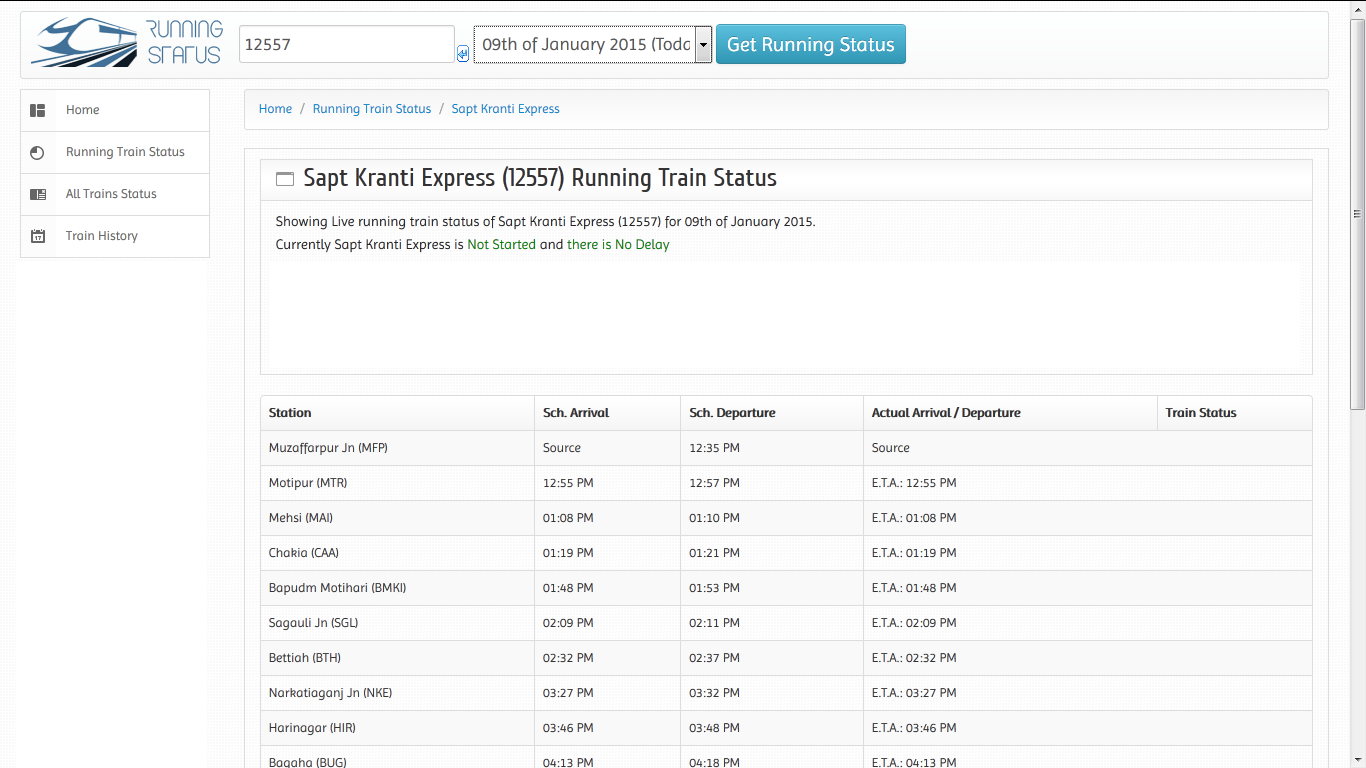Click the E.T.A.: 01:08 PM cell
The width and height of the screenshot is (1366, 768).
tap(1010, 518)
